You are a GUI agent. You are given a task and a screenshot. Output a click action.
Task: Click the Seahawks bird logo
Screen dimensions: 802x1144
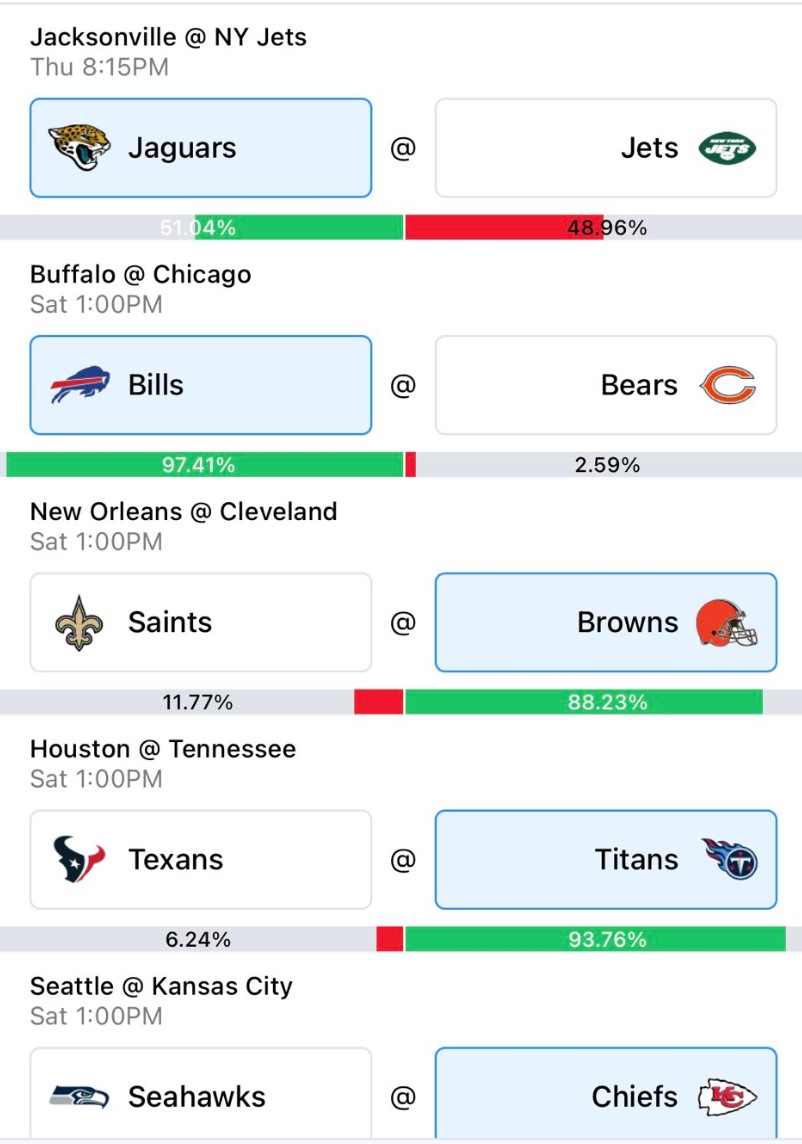(x=80, y=1097)
